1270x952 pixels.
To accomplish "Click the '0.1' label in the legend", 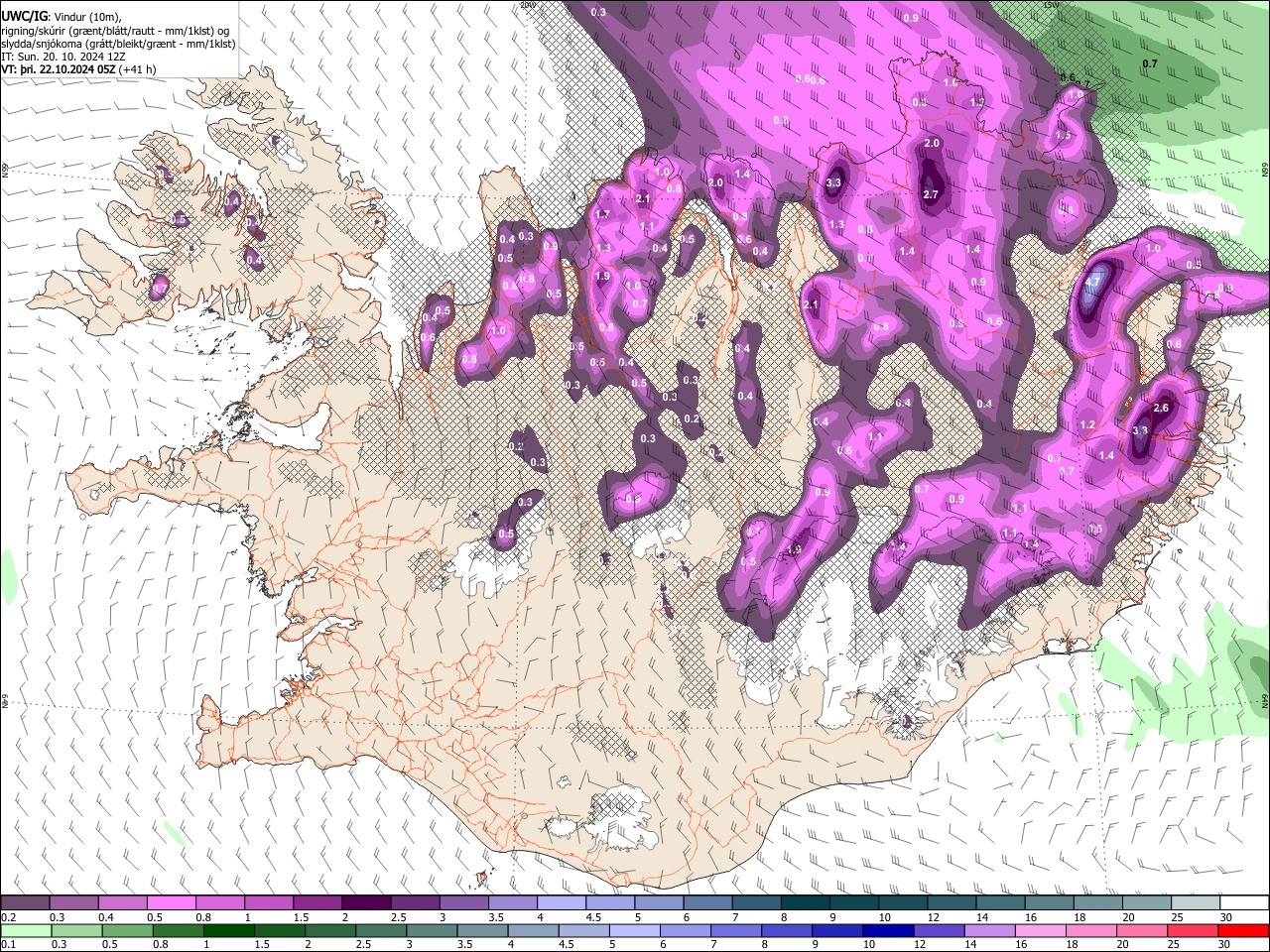I will click(x=8, y=944).
